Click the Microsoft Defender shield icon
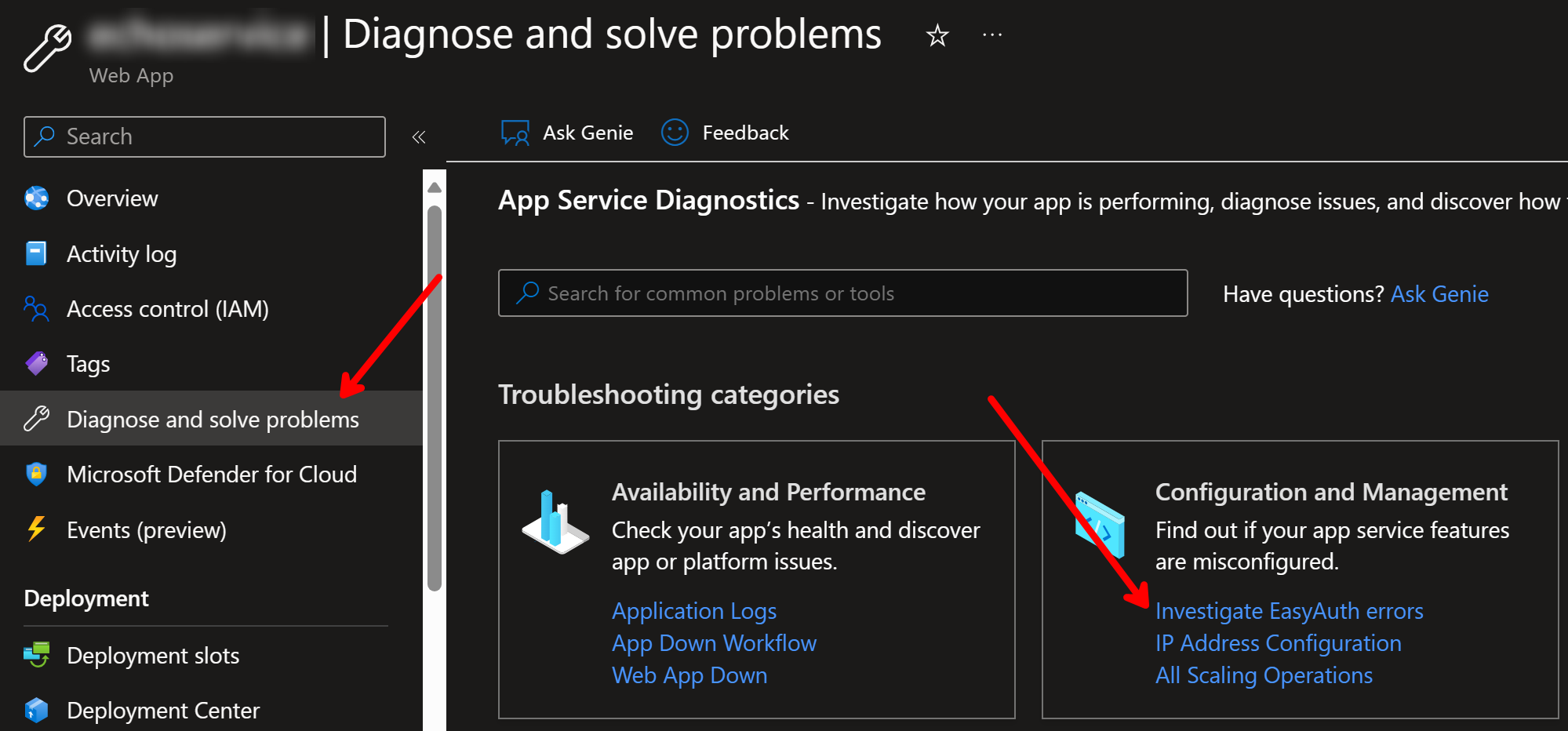1568x731 pixels. pyautogui.click(x=36, y=474)
